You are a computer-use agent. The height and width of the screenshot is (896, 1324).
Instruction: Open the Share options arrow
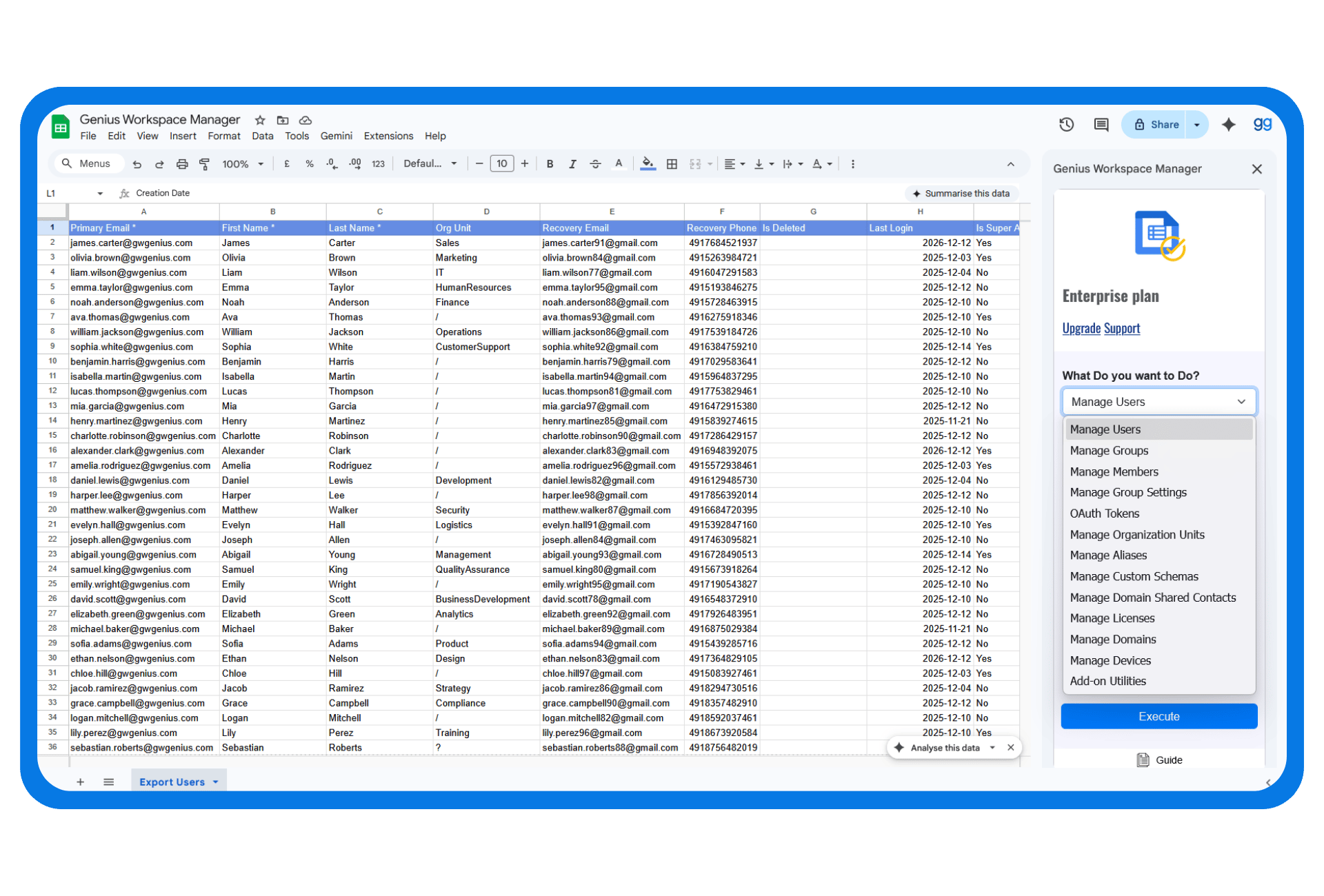point(1197,125)
